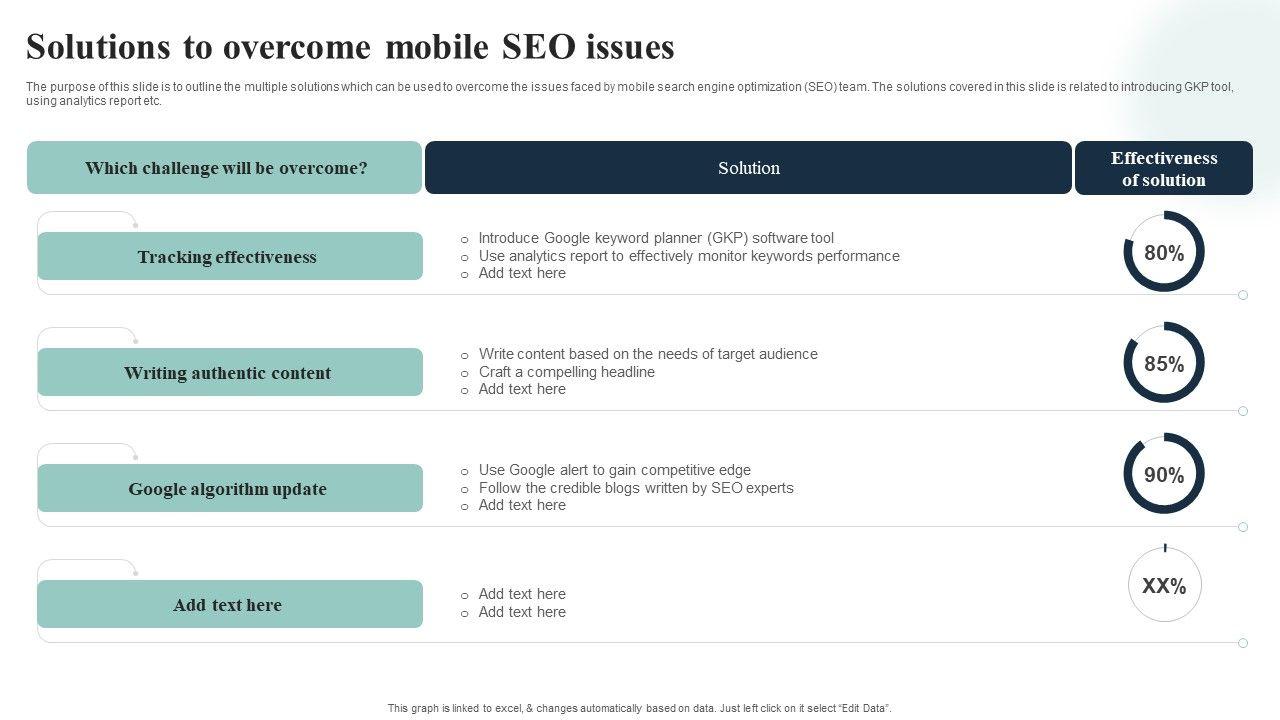Click the slide title 'Solutions to overcome mobile SEO issues'
1280x720 pixels.
[350, 47]
